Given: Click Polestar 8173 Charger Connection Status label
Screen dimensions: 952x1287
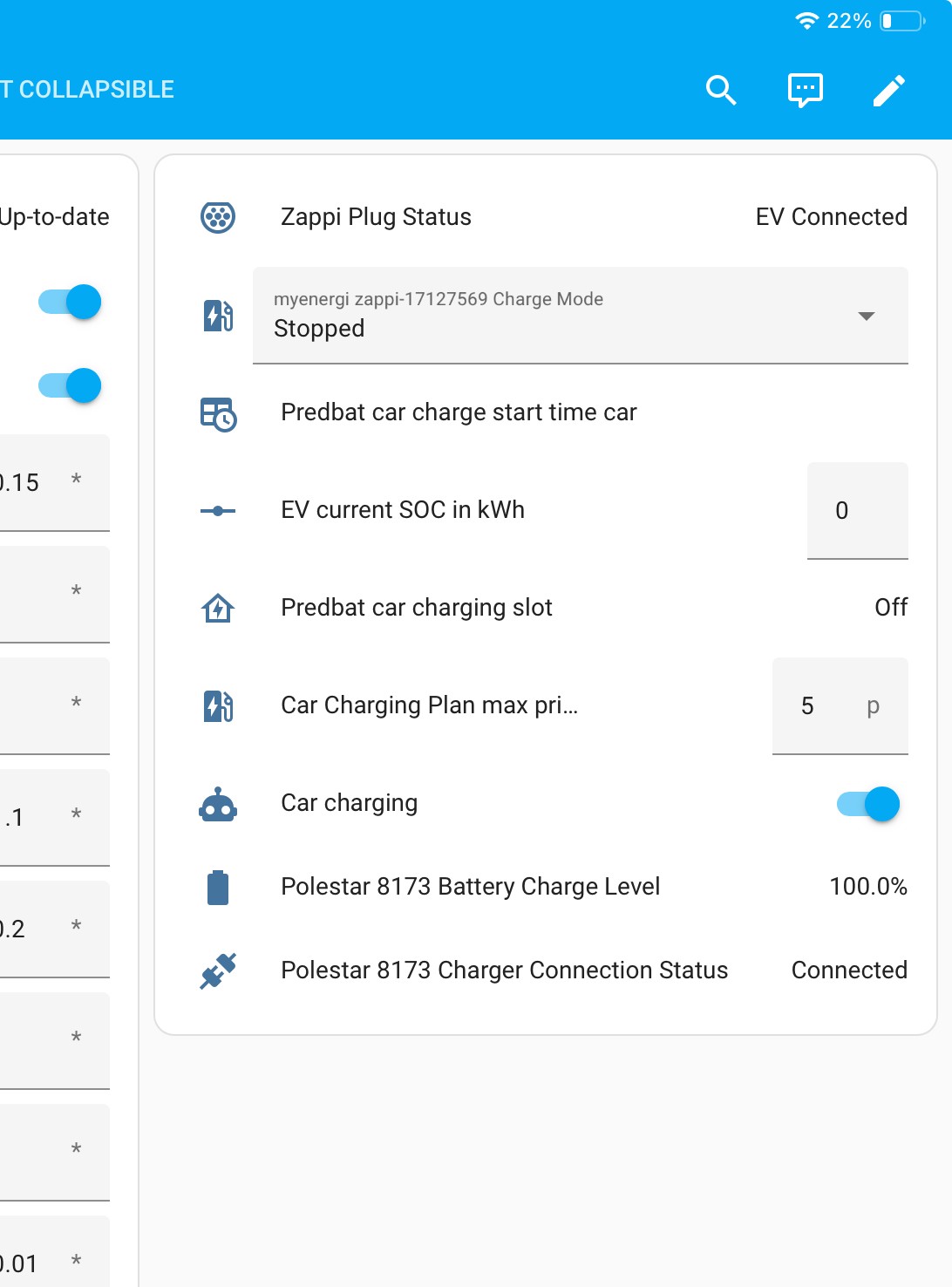Looking at the screenshot, I should click(x=504, y=970).
